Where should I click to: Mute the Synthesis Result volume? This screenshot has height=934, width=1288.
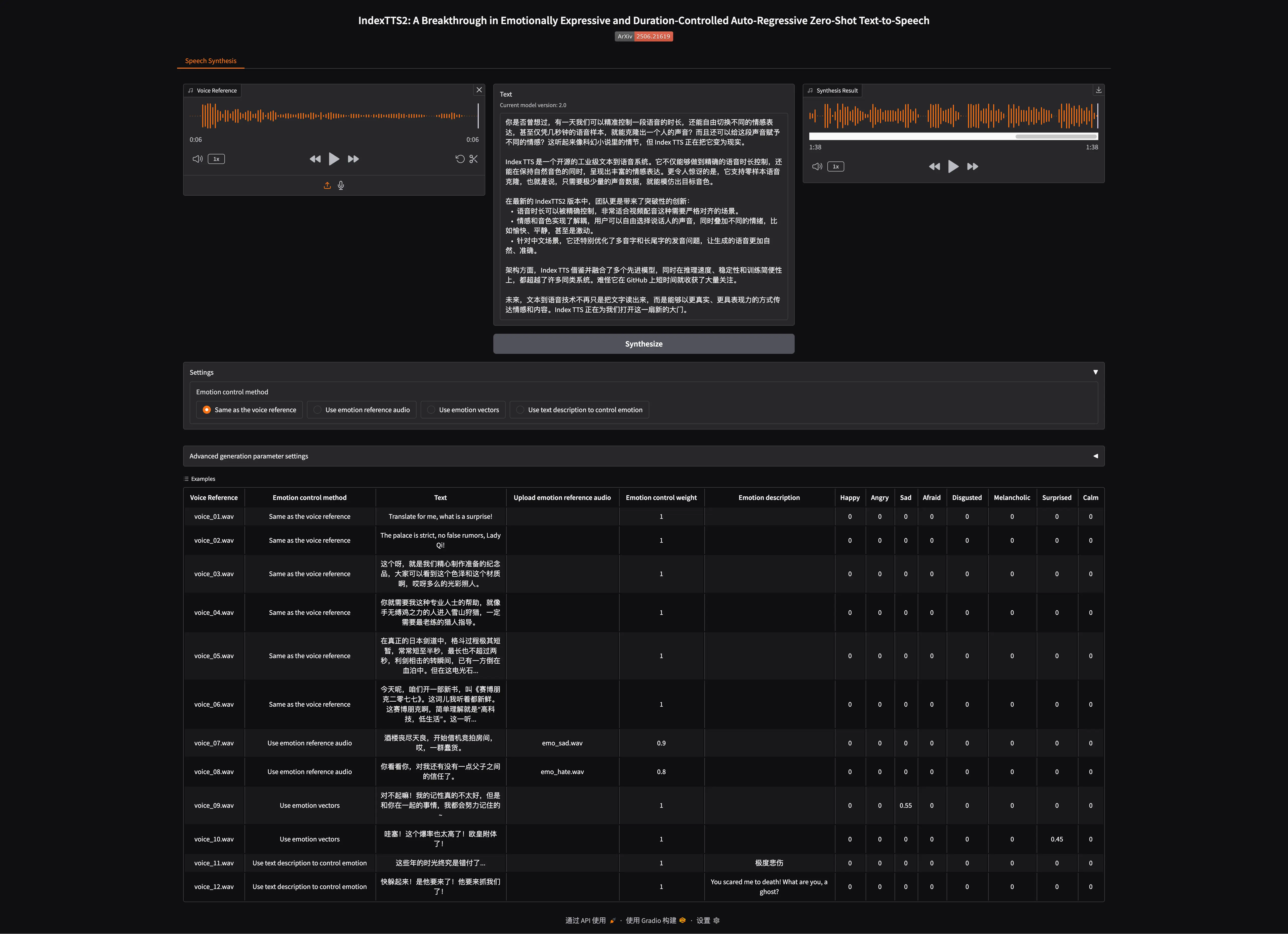click(817, 166)
